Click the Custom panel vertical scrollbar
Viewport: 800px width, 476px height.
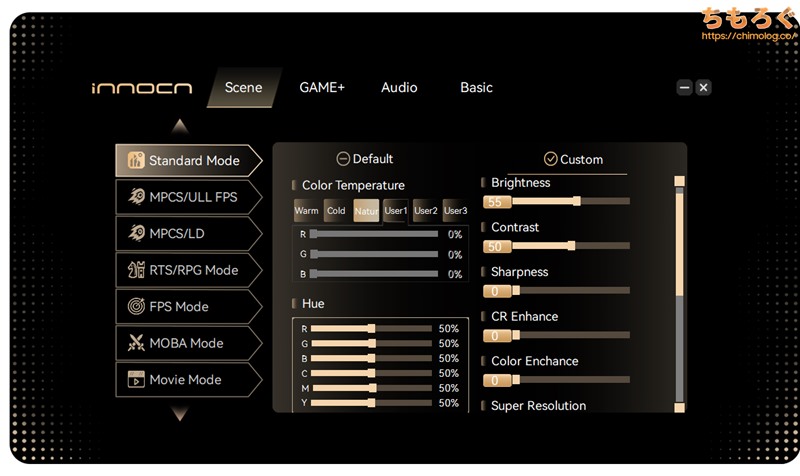pyautogui.click(x=680, y=290)
